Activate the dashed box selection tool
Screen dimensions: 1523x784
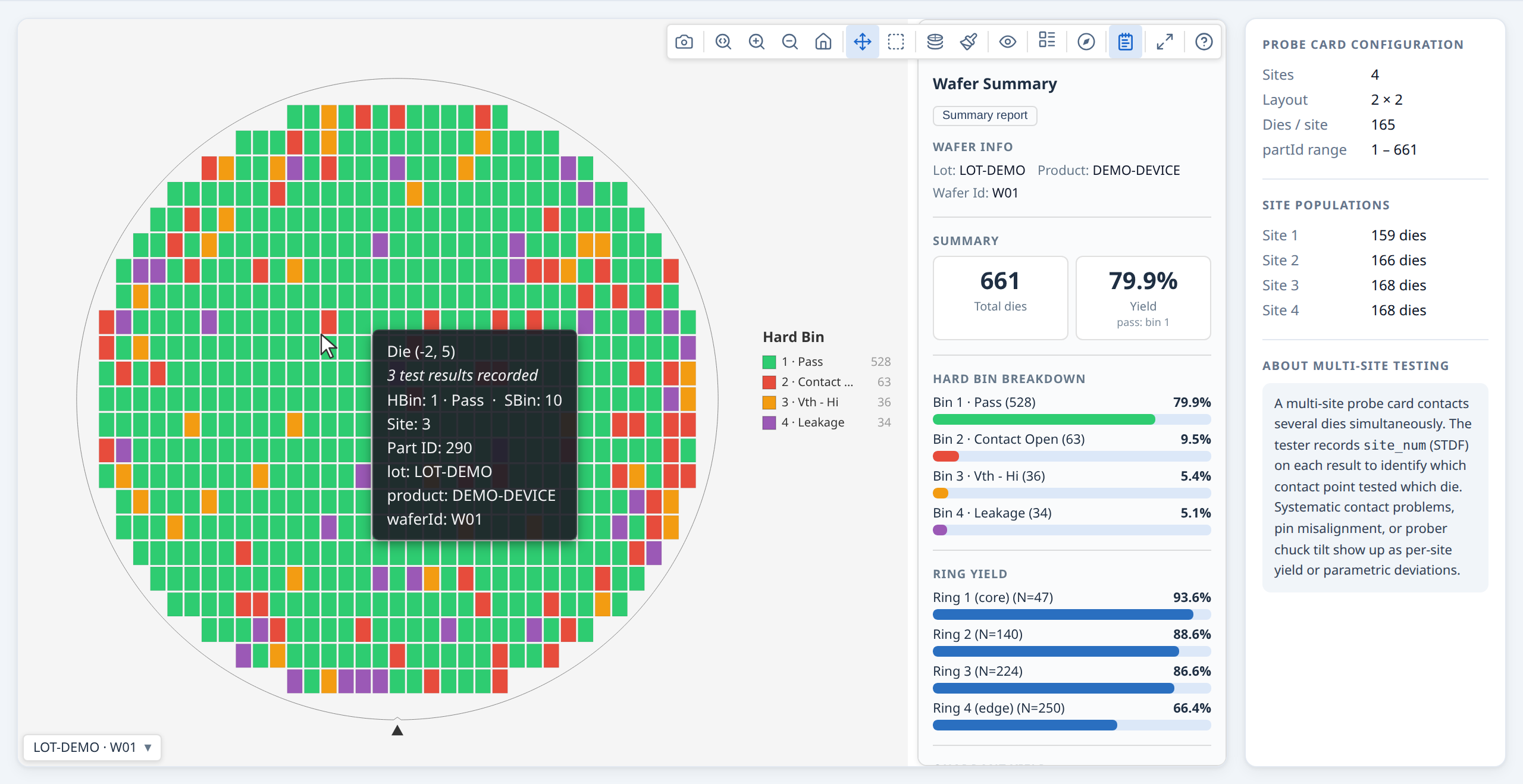(x=896, y=42)
